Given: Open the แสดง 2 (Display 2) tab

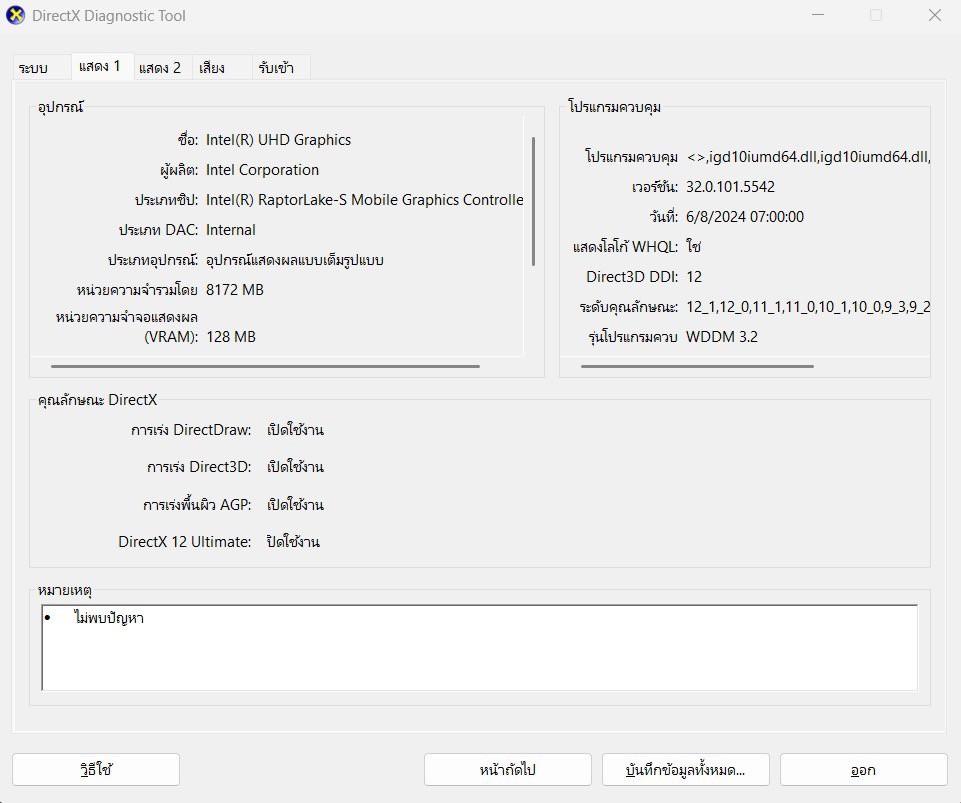Looking at the screenshot, I should [x=161, y=67].
